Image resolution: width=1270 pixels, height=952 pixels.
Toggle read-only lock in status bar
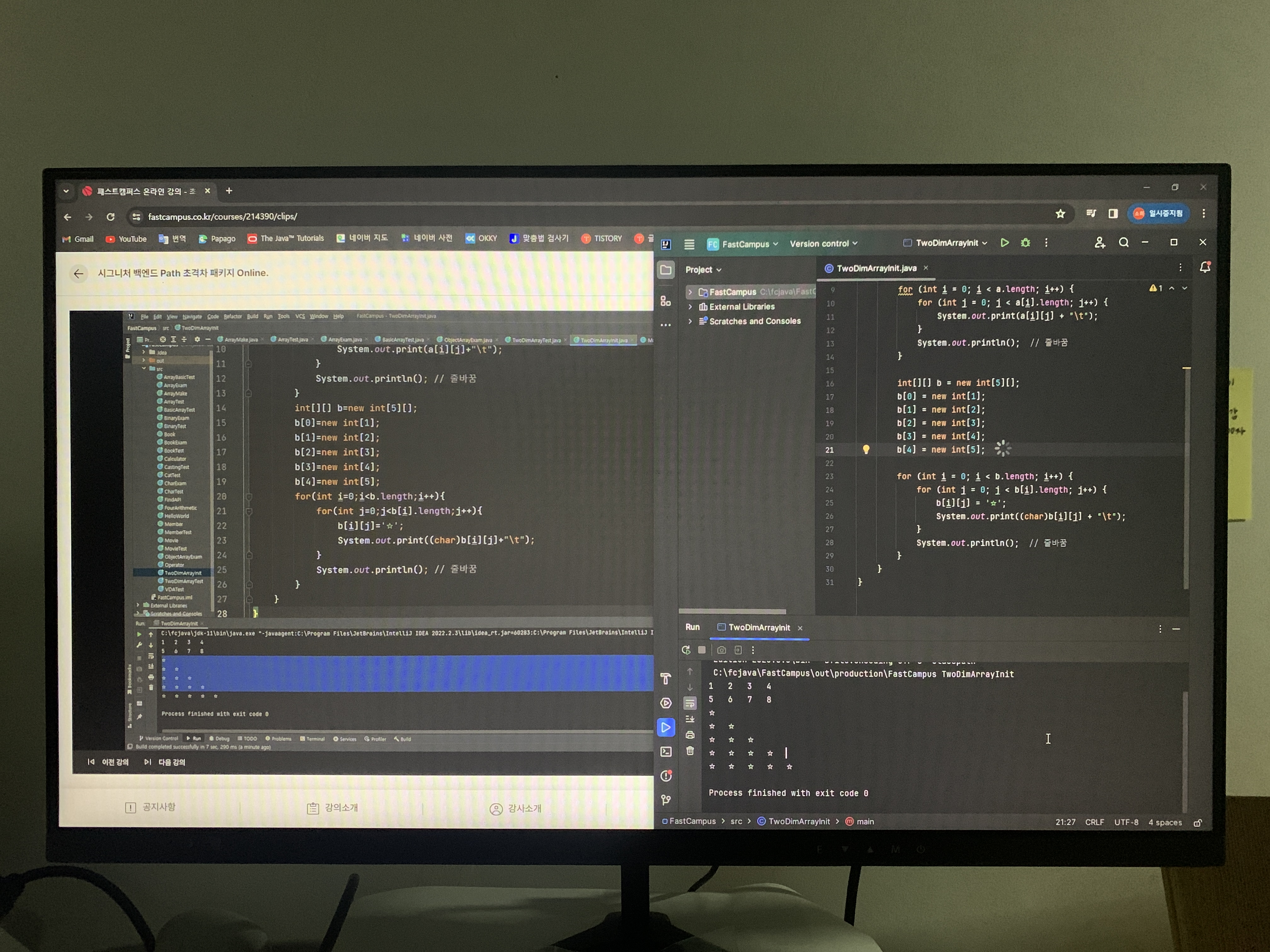click(x=1198, y=823)
